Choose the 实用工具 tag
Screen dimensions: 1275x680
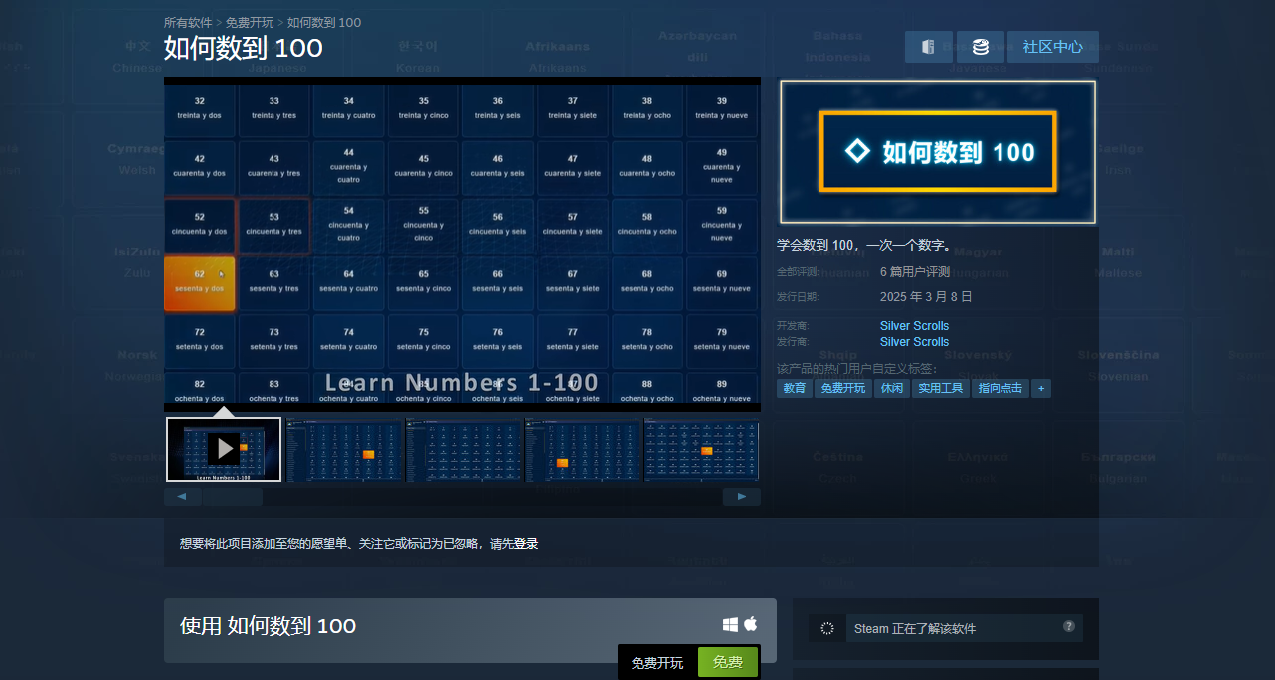point(941,388)
